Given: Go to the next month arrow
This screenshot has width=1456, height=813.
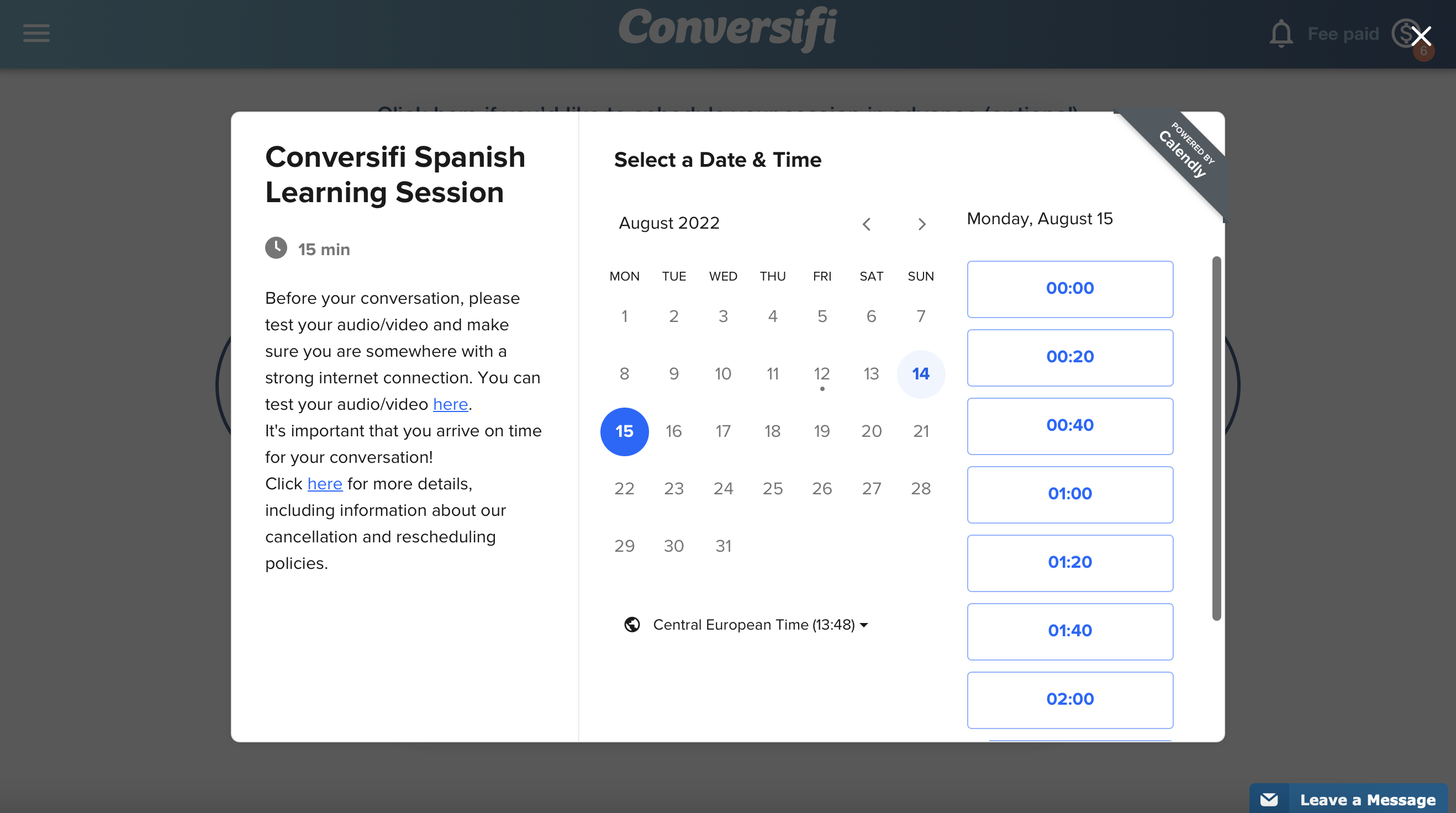Looking at the screenshot, I should [921, 224].
